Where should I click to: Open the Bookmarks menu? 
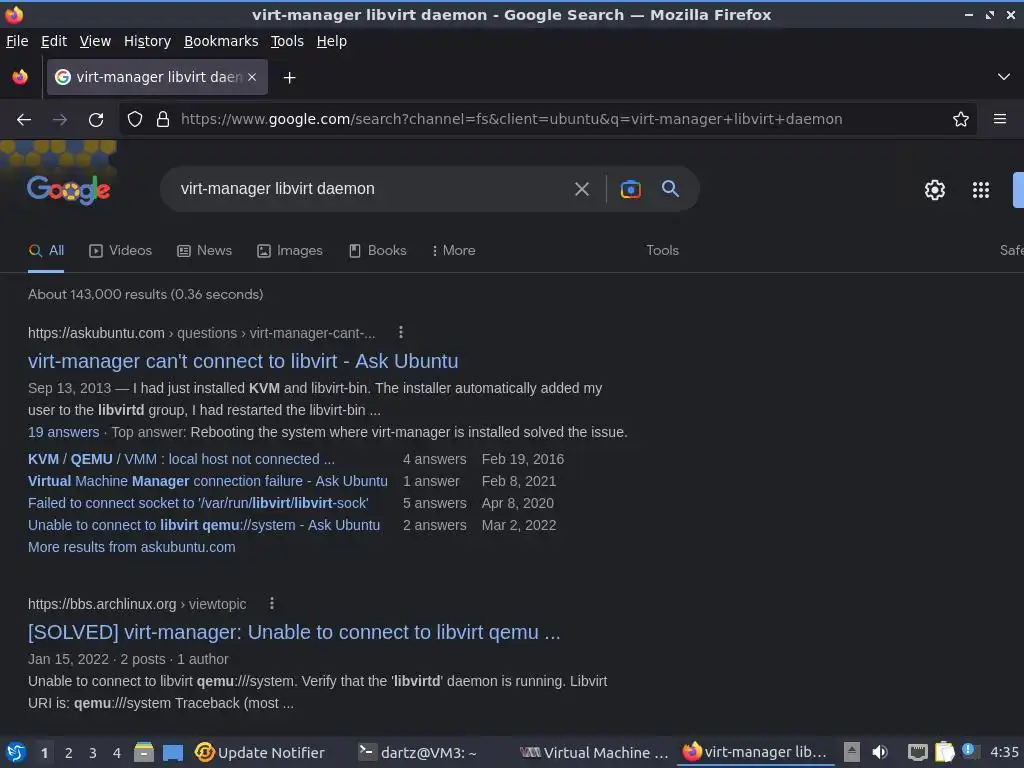(x=221, y=41)
